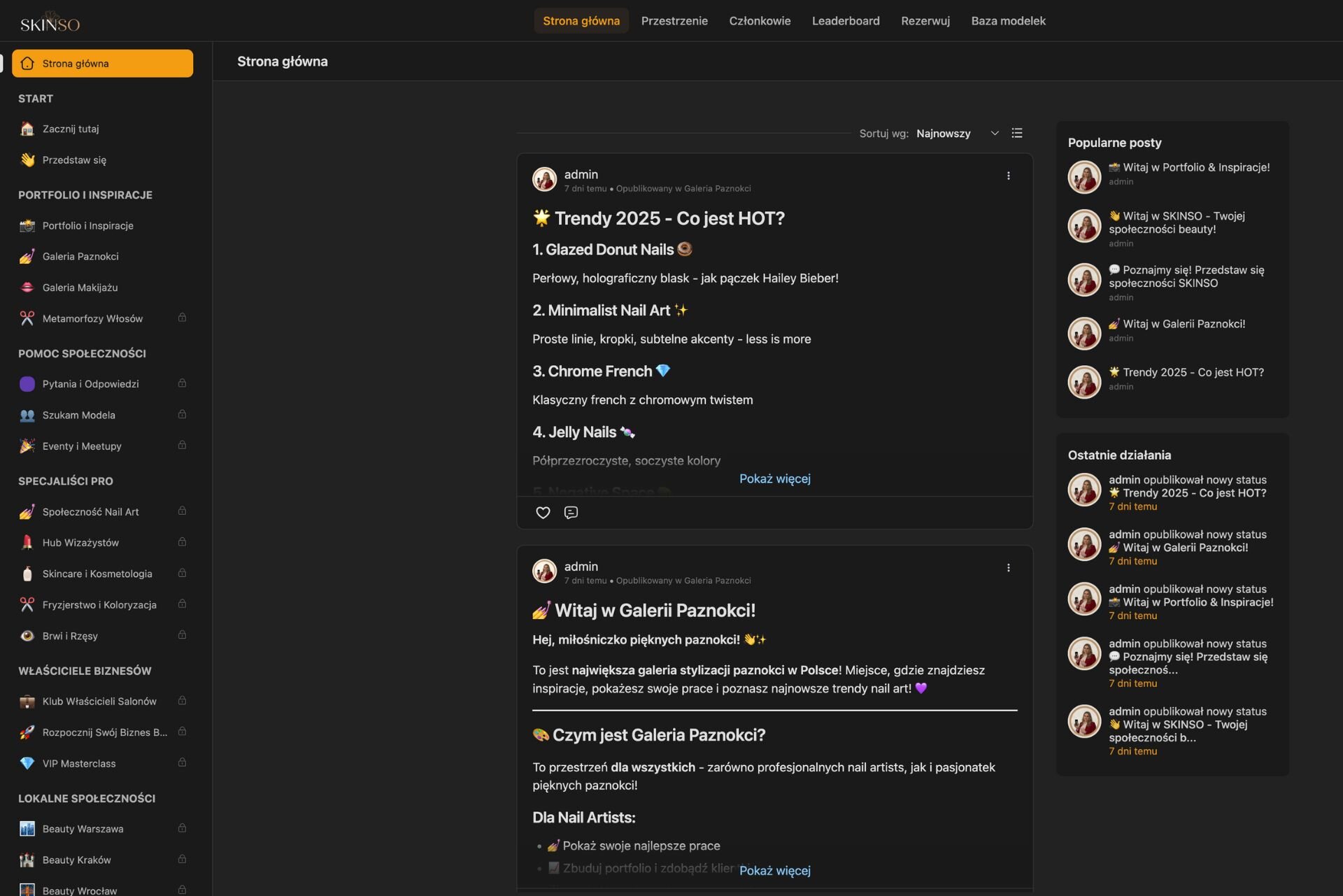Open Zacznij tutaj in START section

click(70, 129)
